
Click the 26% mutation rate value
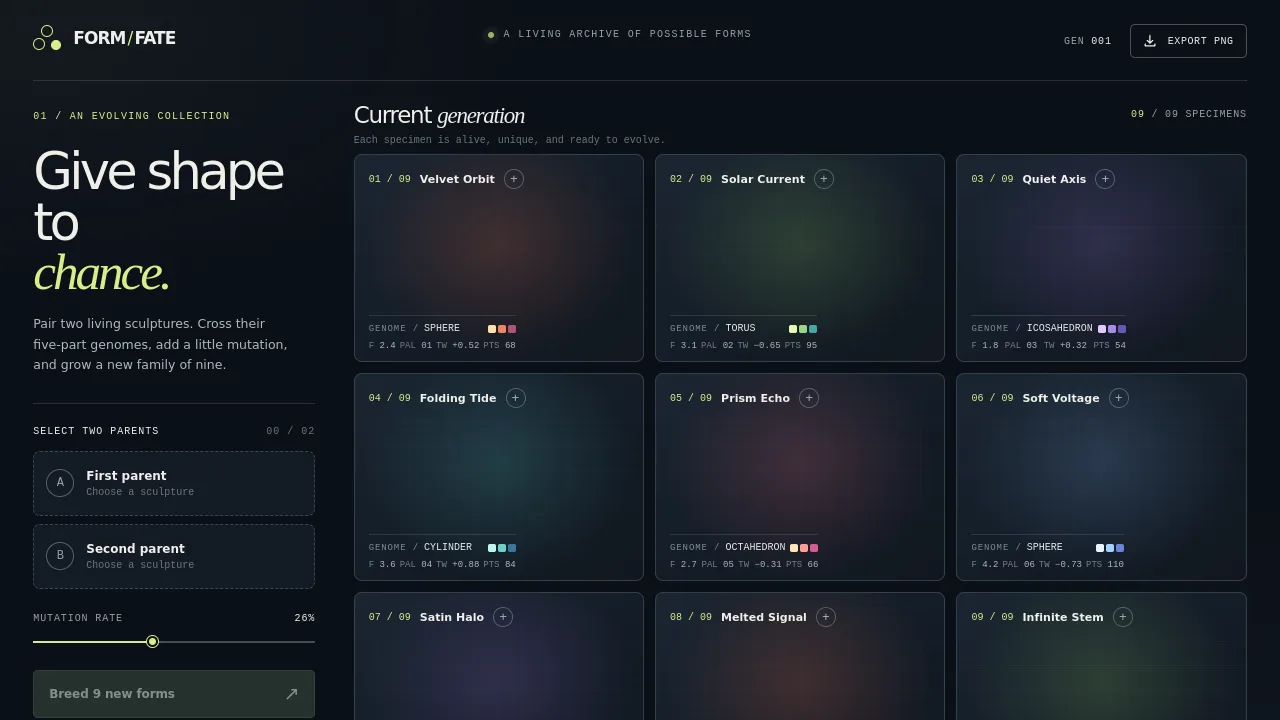point(305,618)
